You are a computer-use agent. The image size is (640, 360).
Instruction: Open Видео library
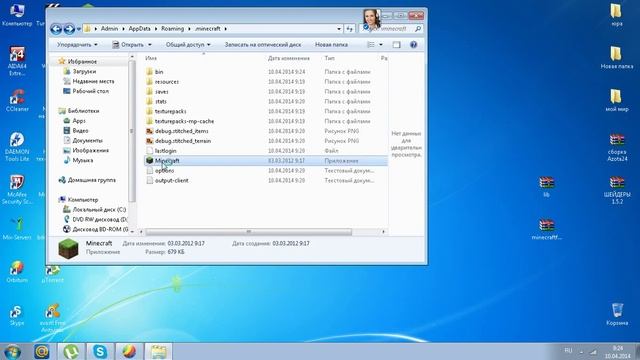pyautogui.click(x=80, y=131)
